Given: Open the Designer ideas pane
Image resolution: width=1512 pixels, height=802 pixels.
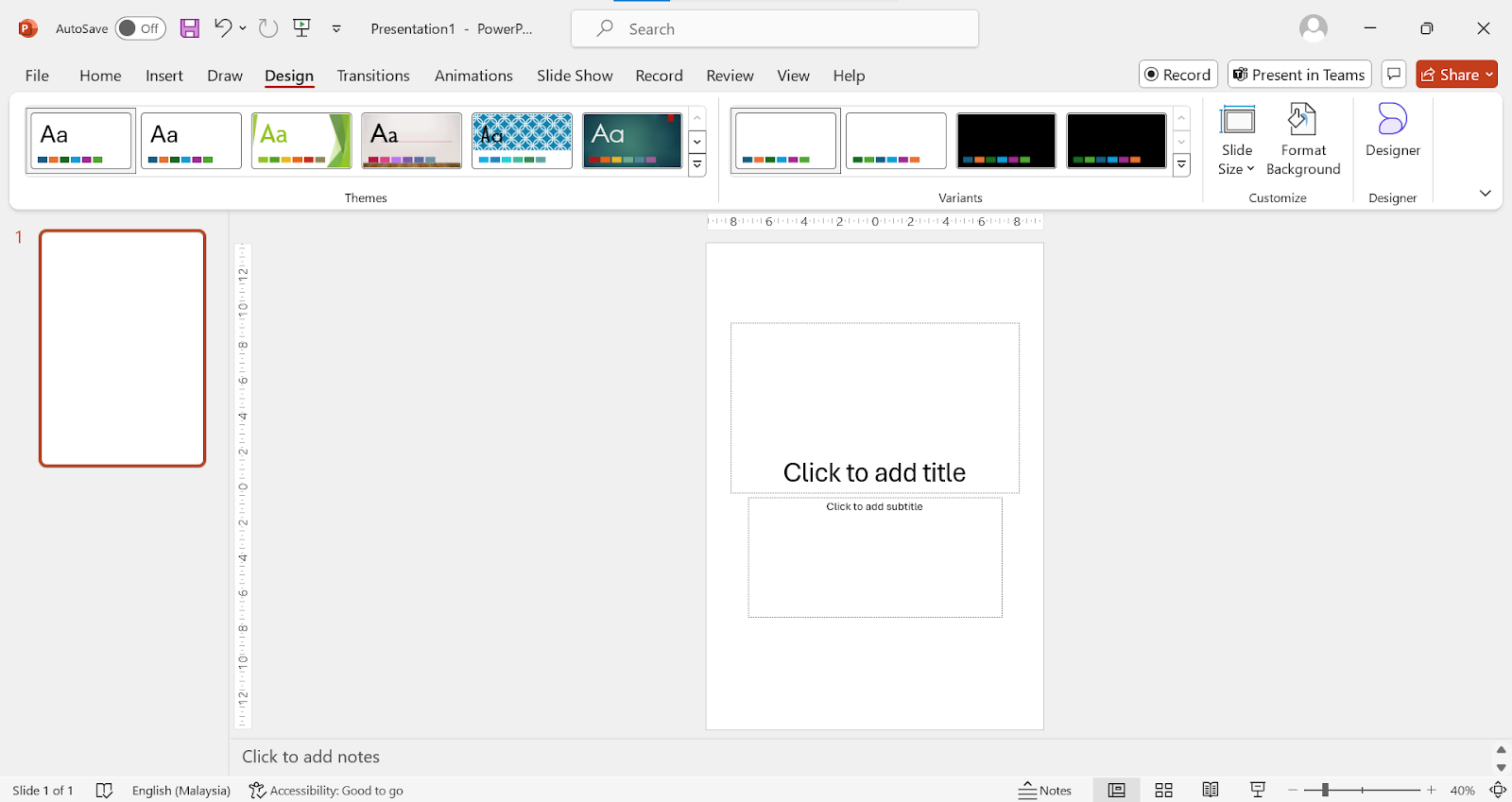Looking at the screenshot, I should (1392, 131).
